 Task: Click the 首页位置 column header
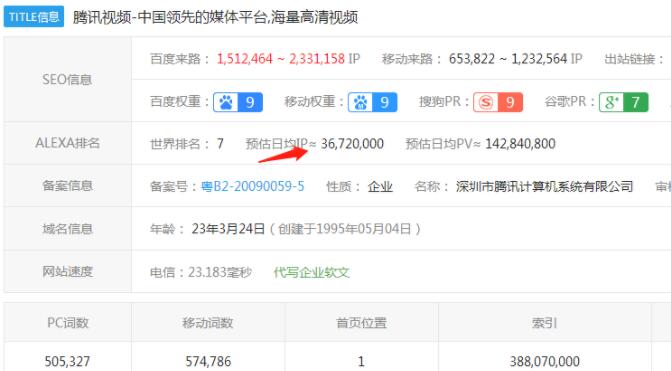361,322
